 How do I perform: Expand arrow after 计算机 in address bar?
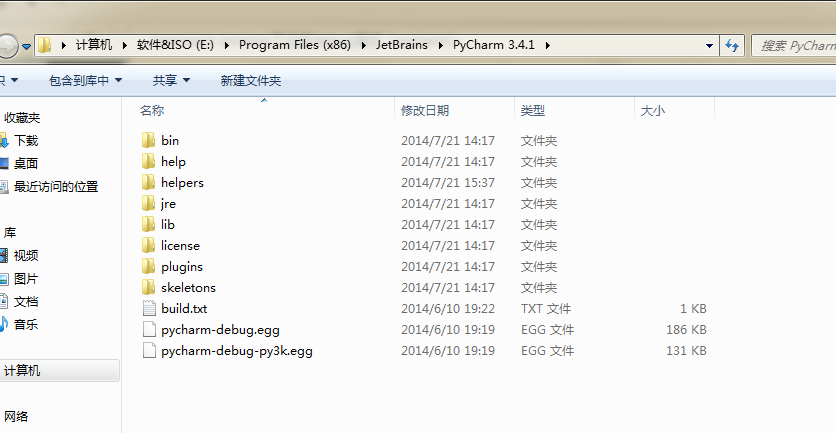[125, 45]
